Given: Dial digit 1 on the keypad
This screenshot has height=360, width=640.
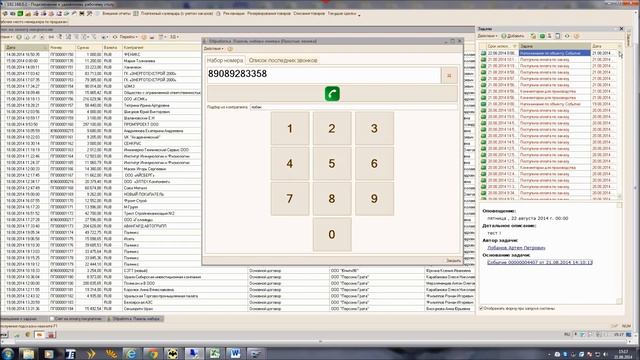Looking at the screenshot, I should 290,129.
